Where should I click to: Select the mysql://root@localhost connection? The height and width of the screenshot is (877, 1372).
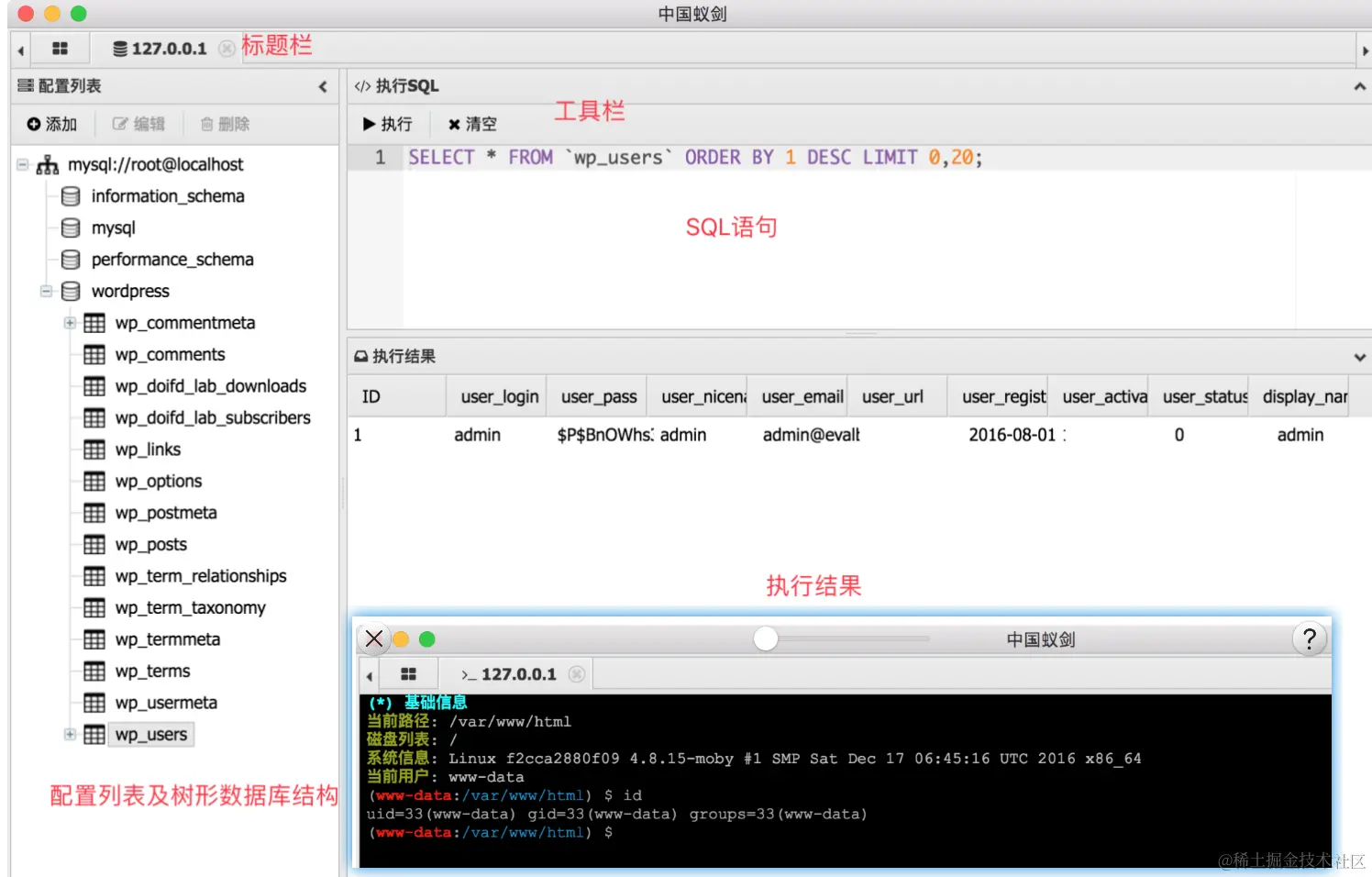tap(155, 164)
